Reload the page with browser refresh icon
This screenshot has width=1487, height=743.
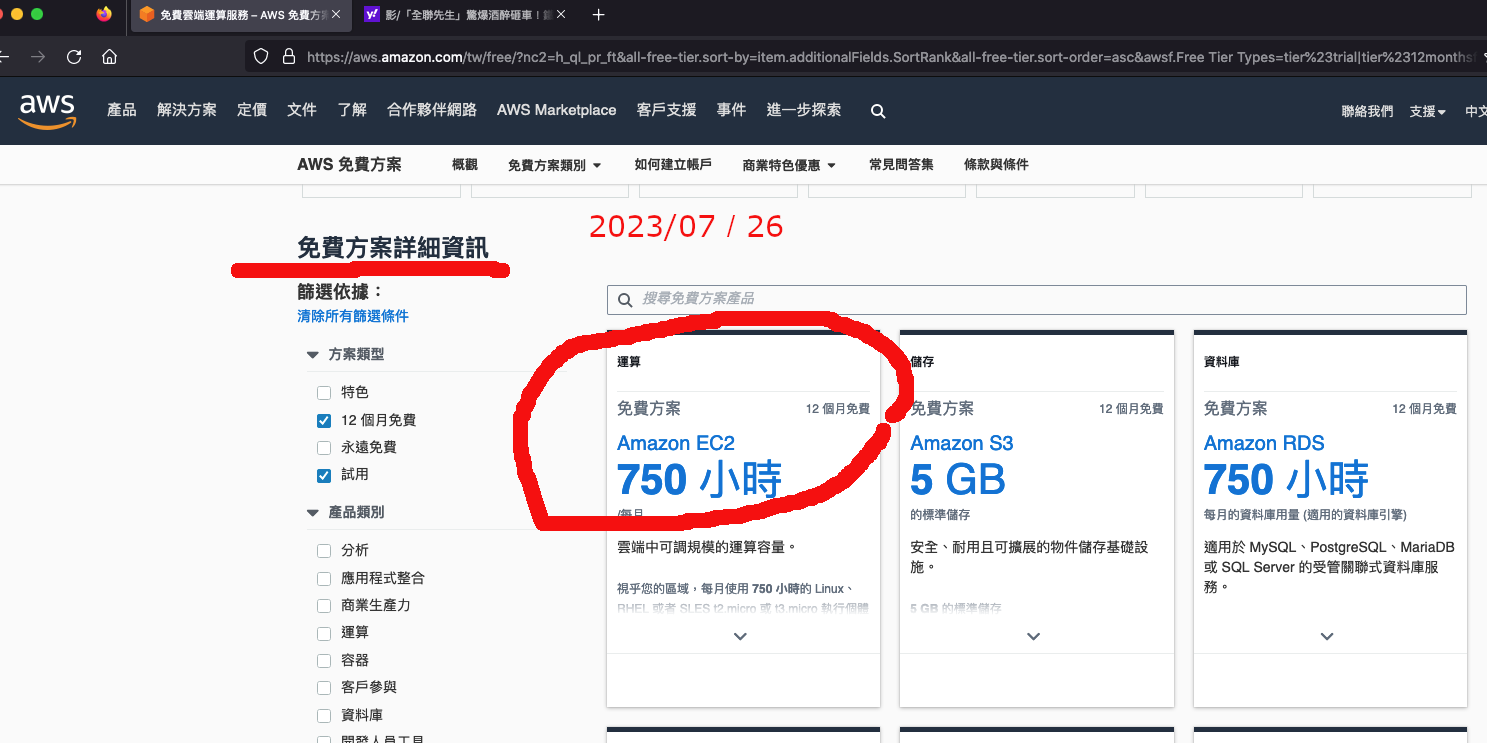(74, 57)
